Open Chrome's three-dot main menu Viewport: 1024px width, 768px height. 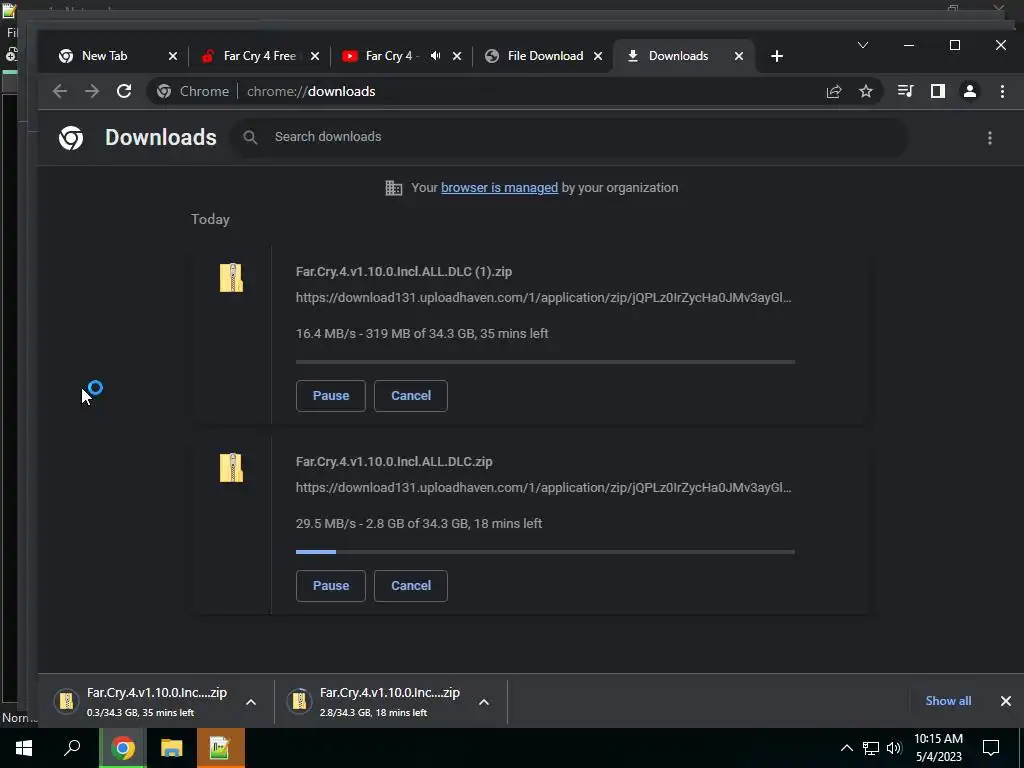(1002, 91)
